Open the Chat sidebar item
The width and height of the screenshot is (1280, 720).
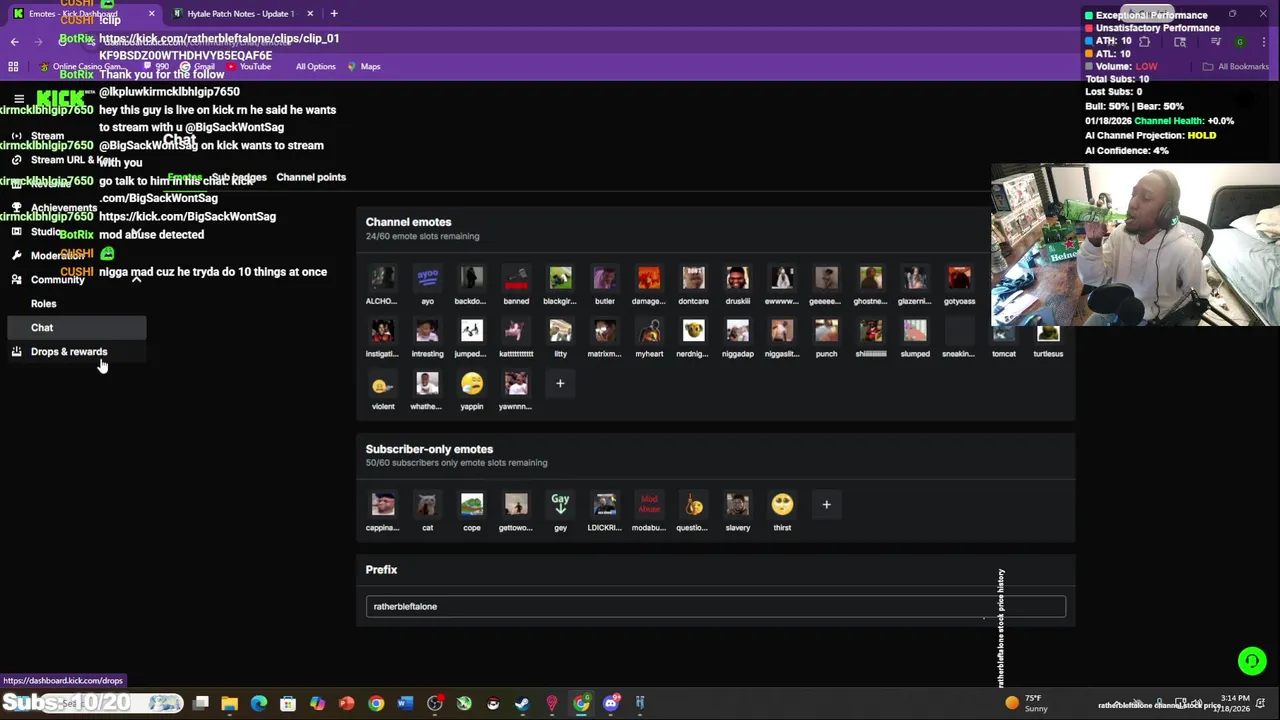click(x=76, y=328)
